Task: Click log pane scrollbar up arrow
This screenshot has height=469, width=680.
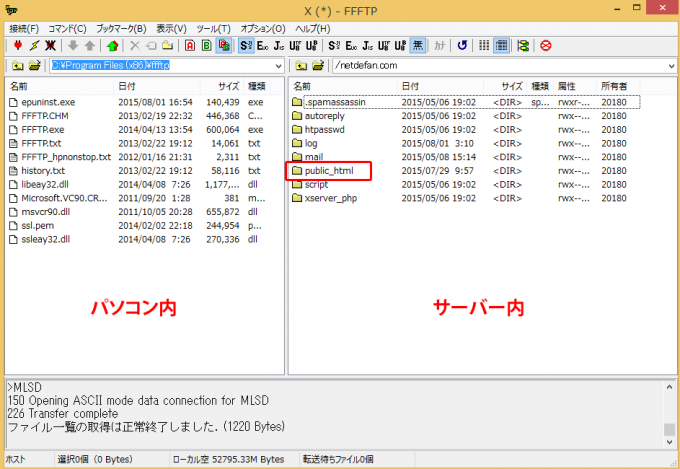Action: coord(670,386)
